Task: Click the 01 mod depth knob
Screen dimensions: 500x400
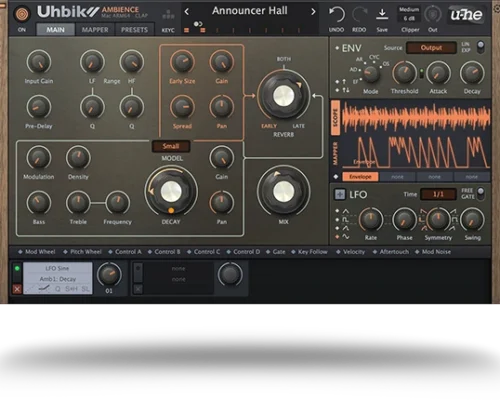Action: pos(109,274)
